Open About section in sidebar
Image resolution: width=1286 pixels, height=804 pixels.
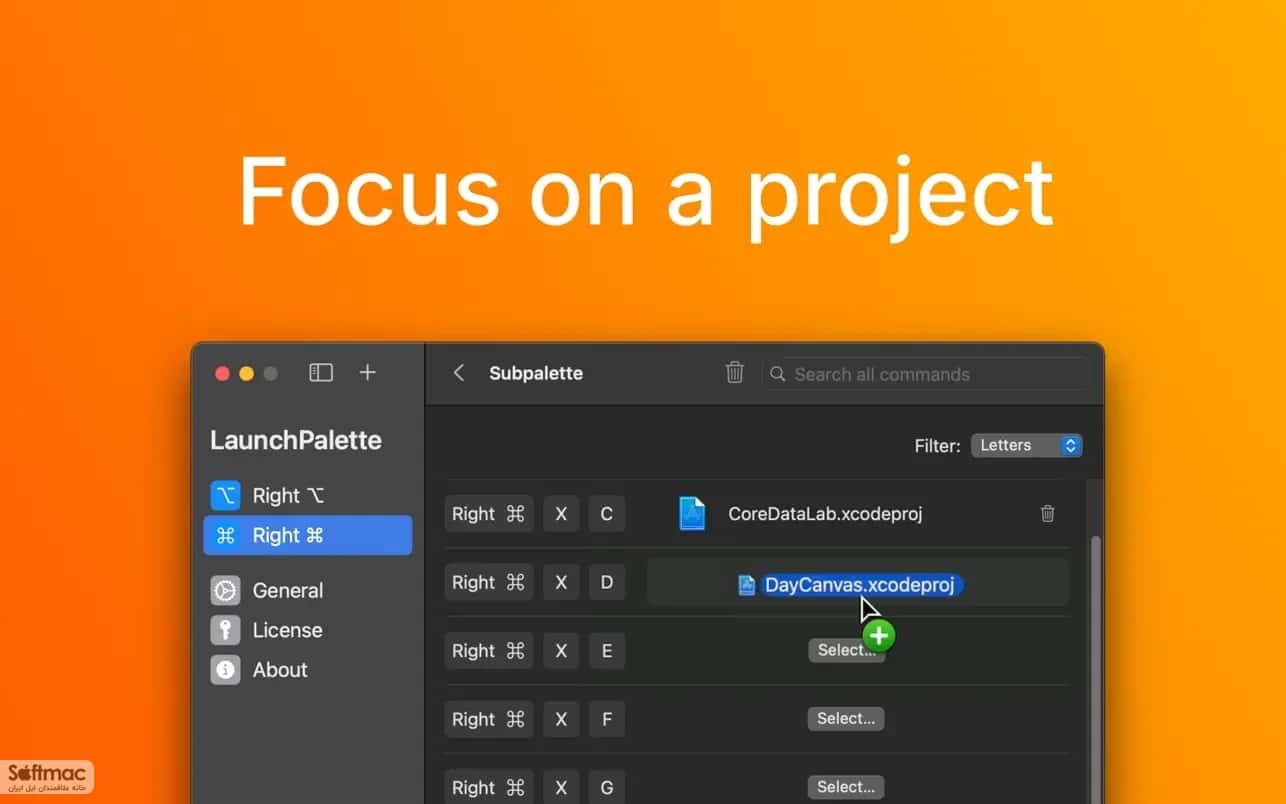[307, 670]
